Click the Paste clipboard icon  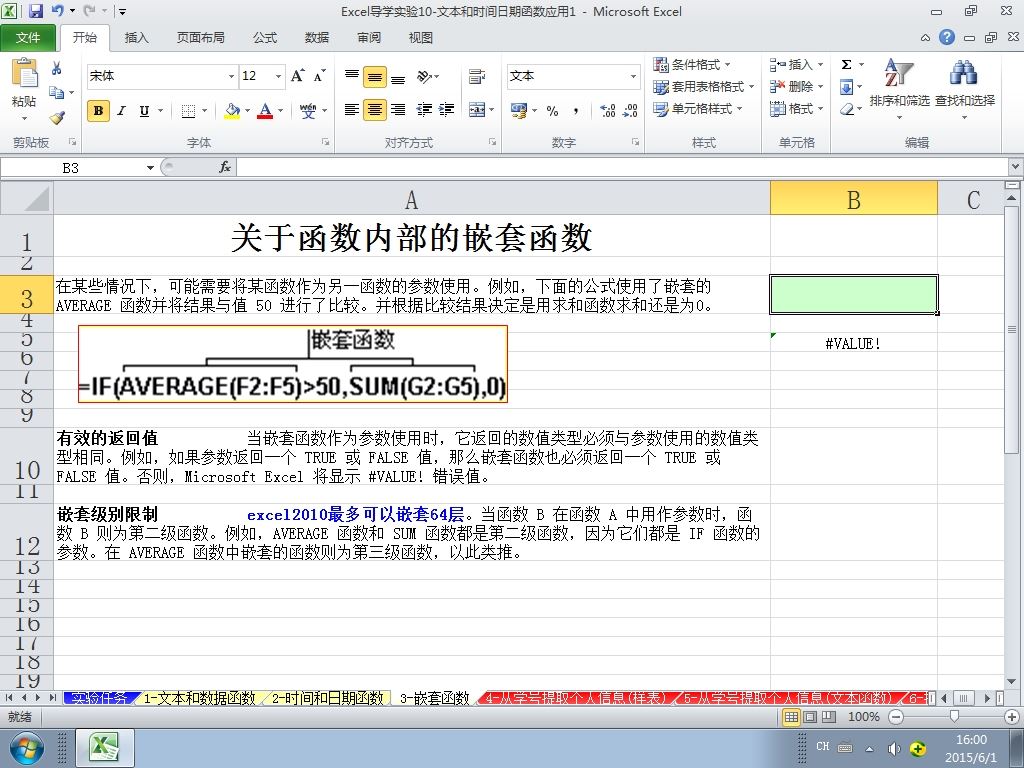pyautogui.click(x=24, y=72)
